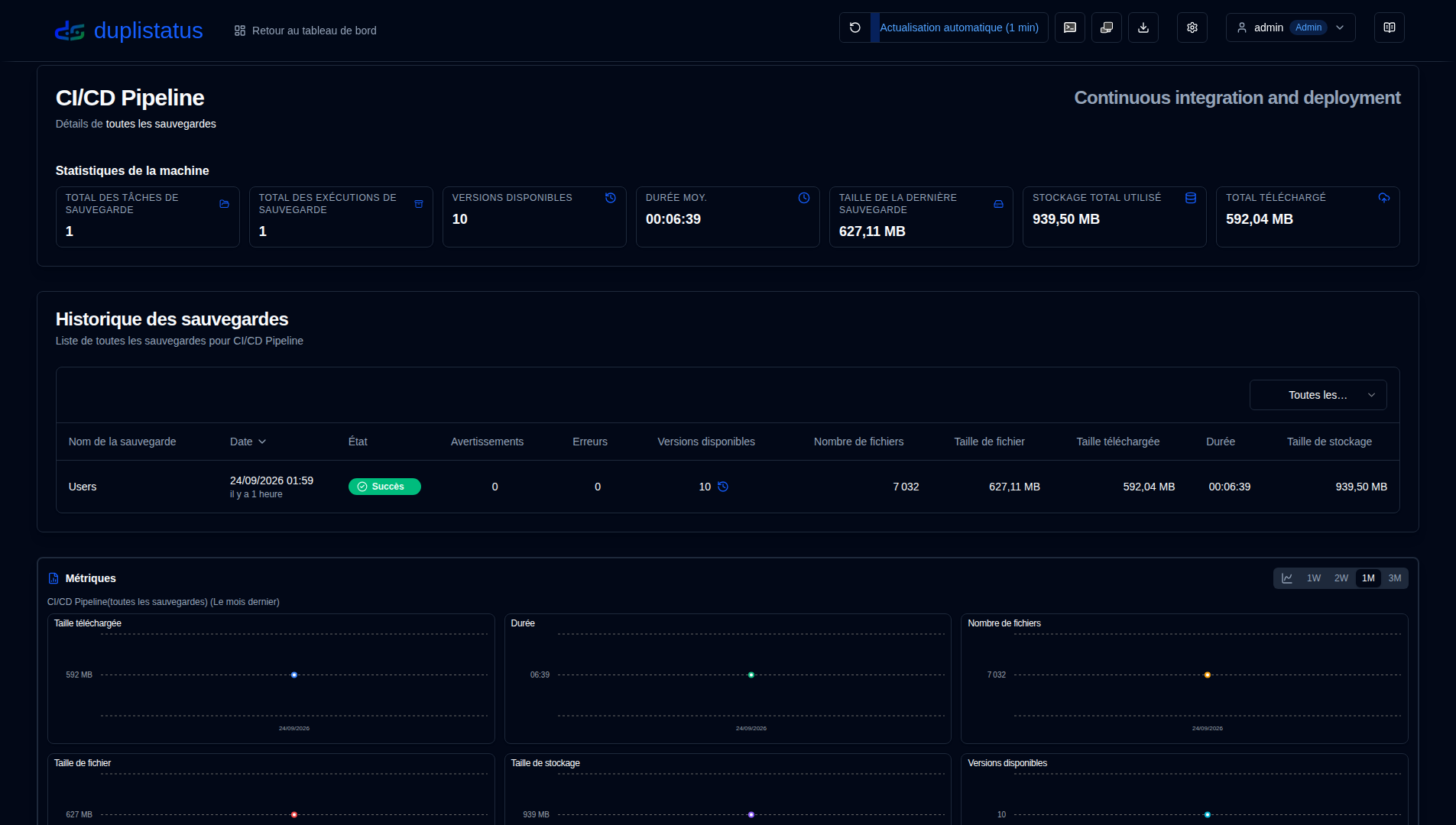Click the Admin role badge
The image size is (1456, 825).
(1308, 27)
